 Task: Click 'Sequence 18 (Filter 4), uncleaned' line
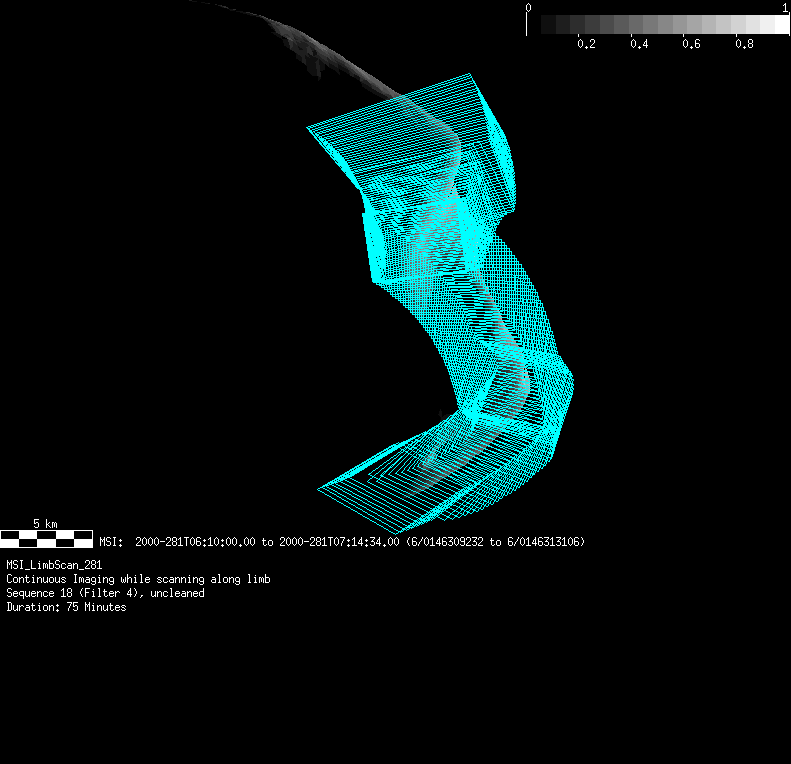pos(105,593)
